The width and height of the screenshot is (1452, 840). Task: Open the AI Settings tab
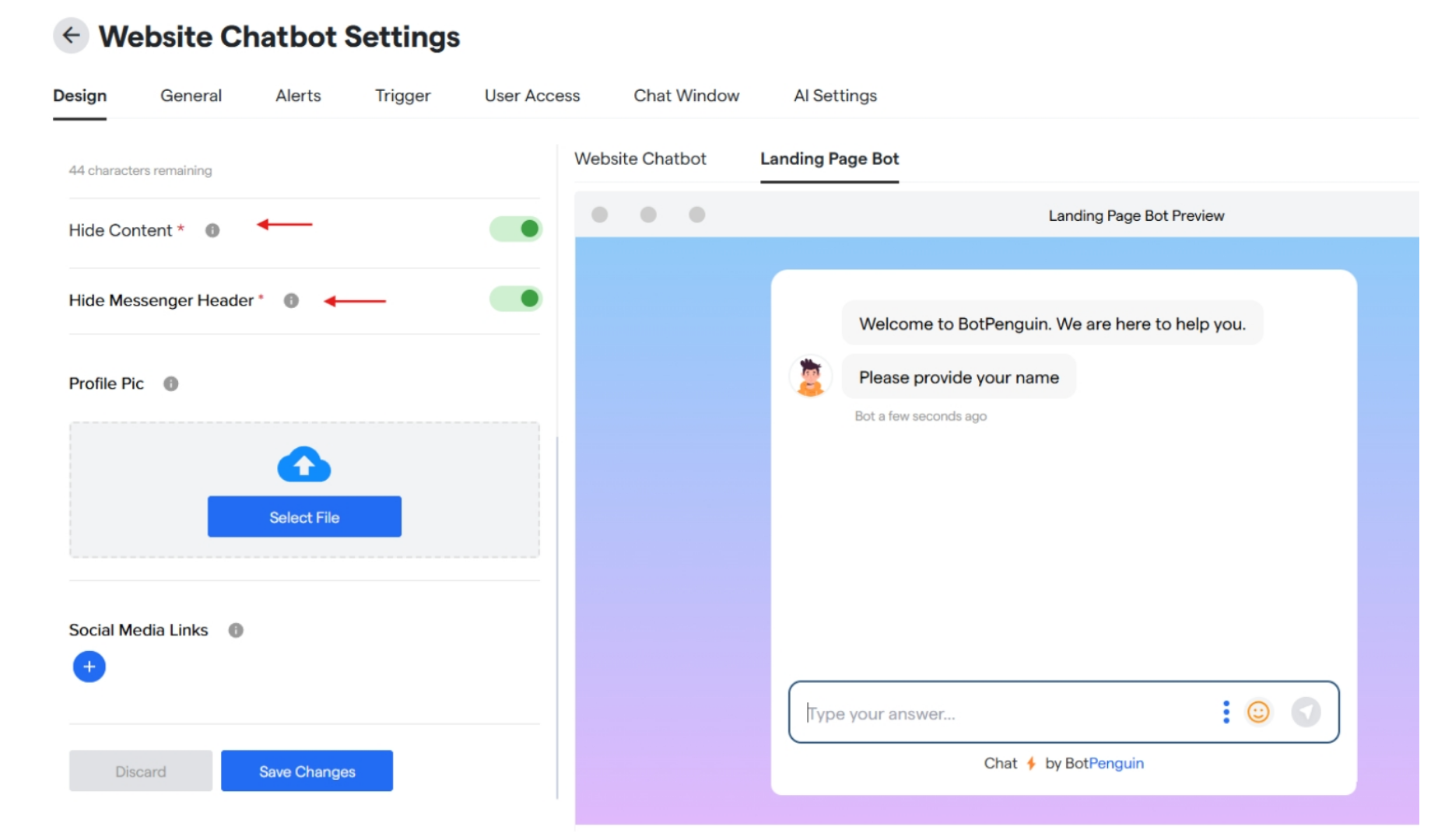834,95
